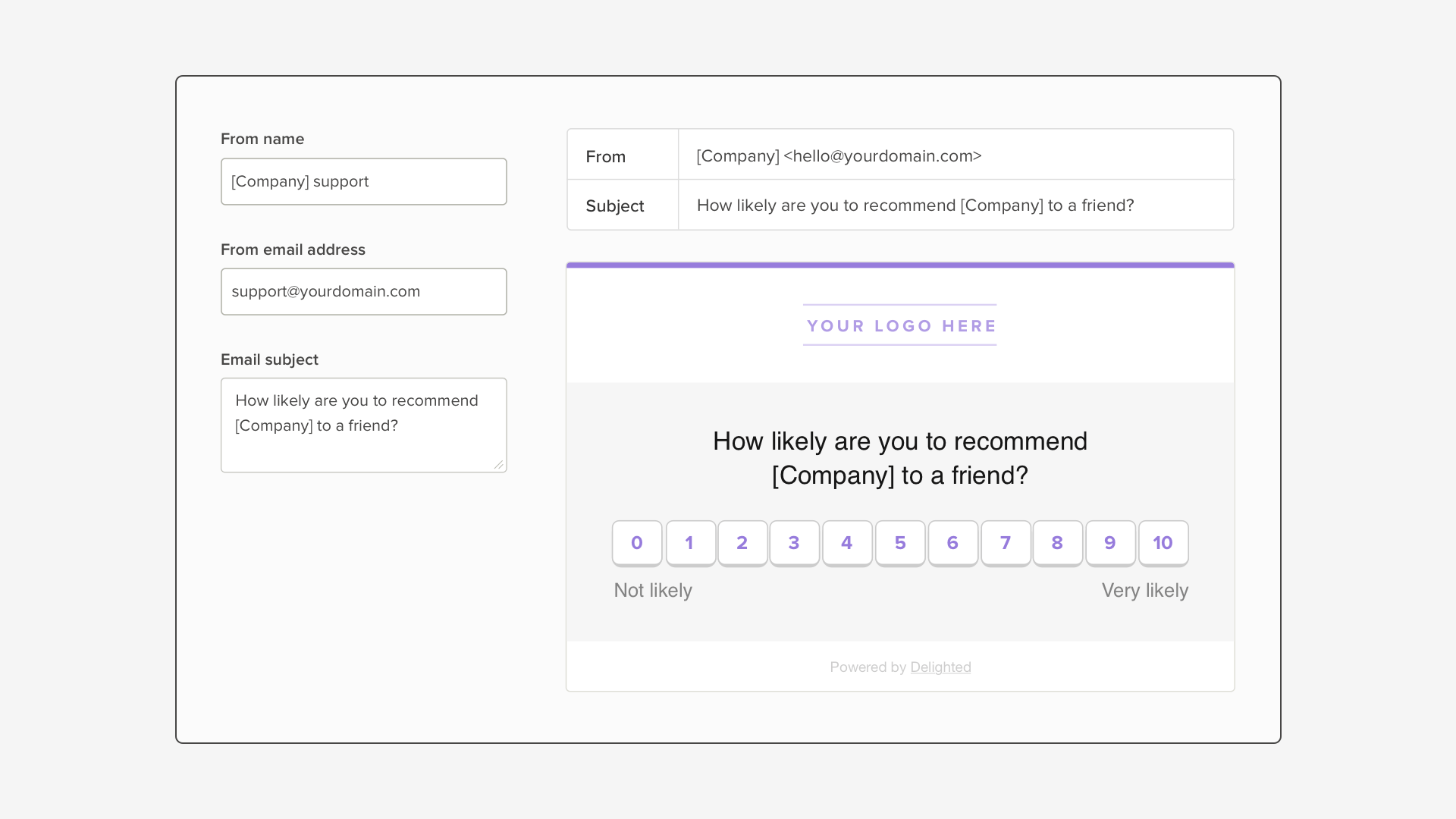Click the score 2 rating button

(742, 543)
